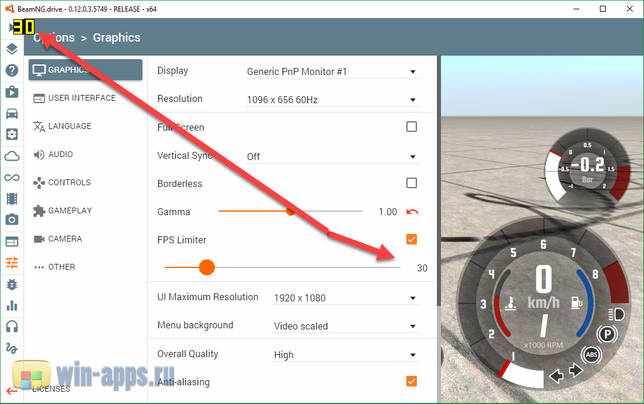Reset Gamma with the red undo arrow
644x404 pixels.
tap(412, 212)
